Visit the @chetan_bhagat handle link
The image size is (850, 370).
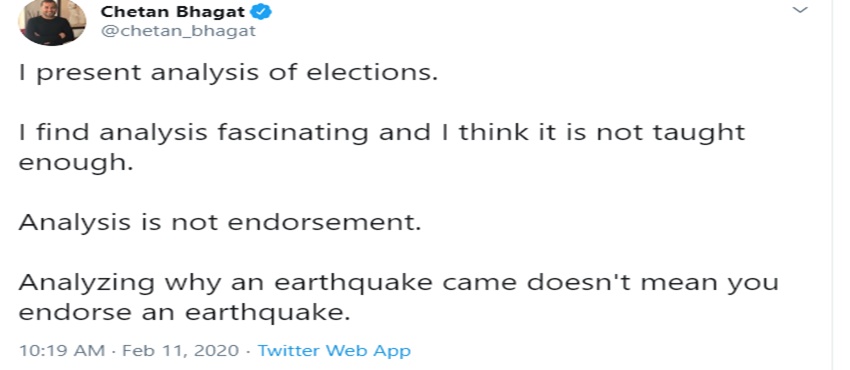178,31
